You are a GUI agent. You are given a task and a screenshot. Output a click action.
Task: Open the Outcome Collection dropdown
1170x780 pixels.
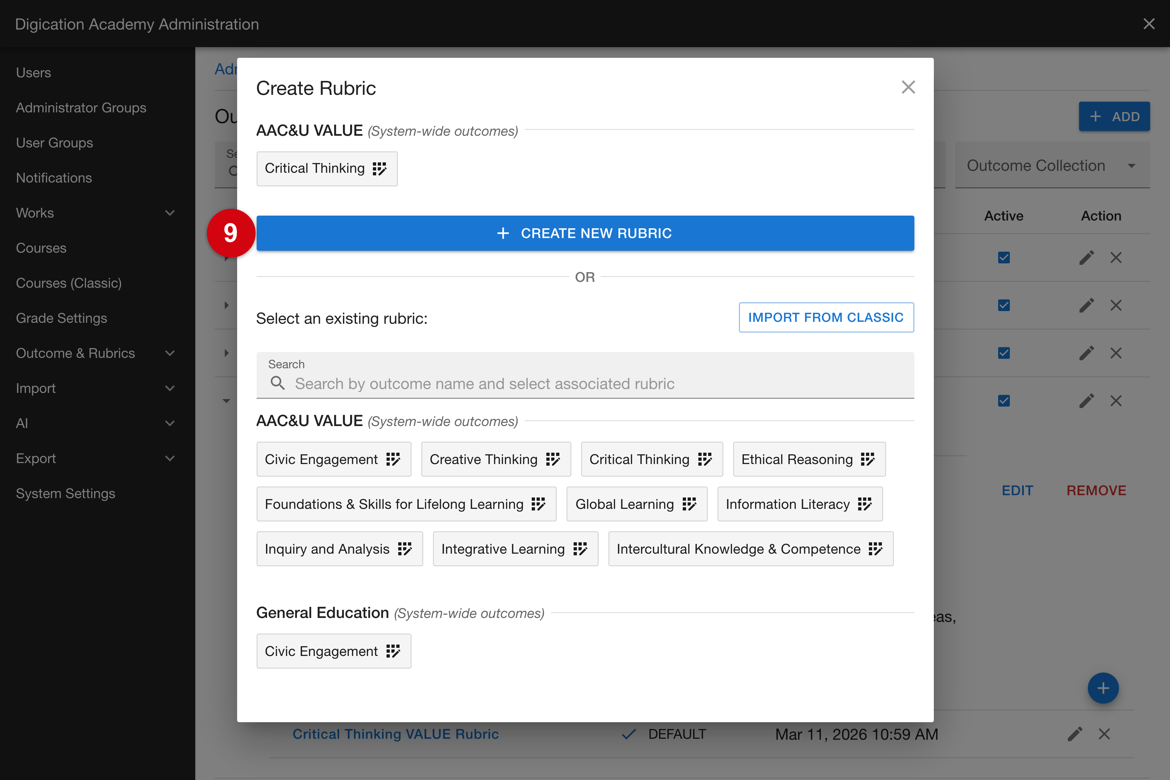[1052, 166]
